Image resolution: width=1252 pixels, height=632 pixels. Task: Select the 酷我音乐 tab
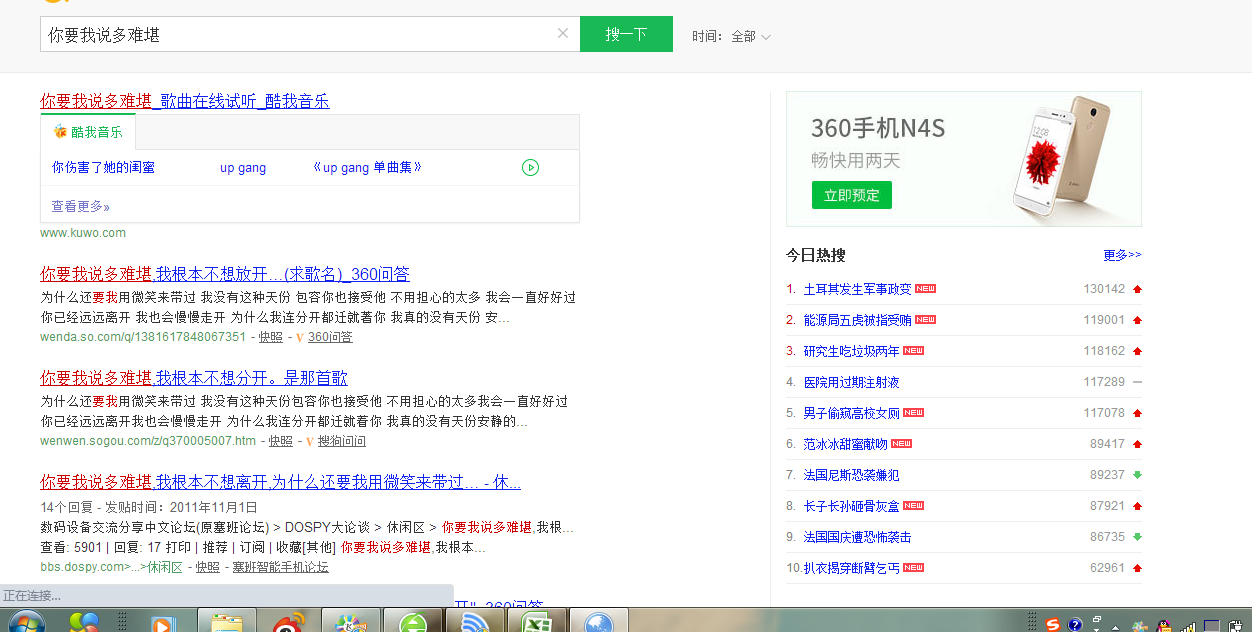click(88, 132)
